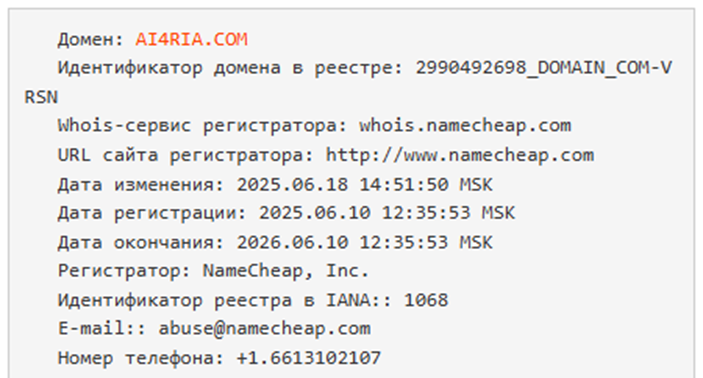The height and width of the screenshot is (378, 703).
Task: Click the 'Домен:' label
Action: point(91,39)
